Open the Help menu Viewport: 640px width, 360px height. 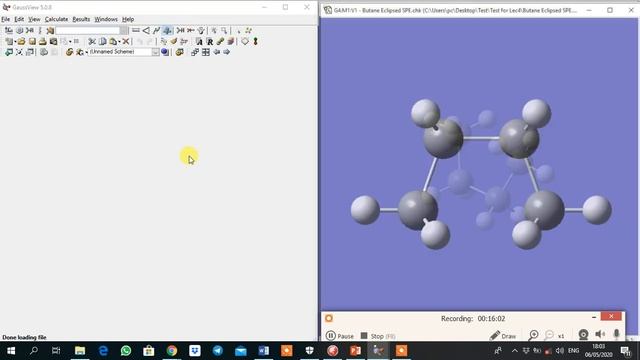(128, 19)
